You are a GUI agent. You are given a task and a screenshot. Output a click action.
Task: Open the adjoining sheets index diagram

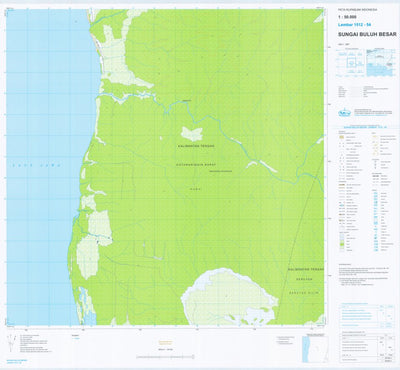click(351, 62)
